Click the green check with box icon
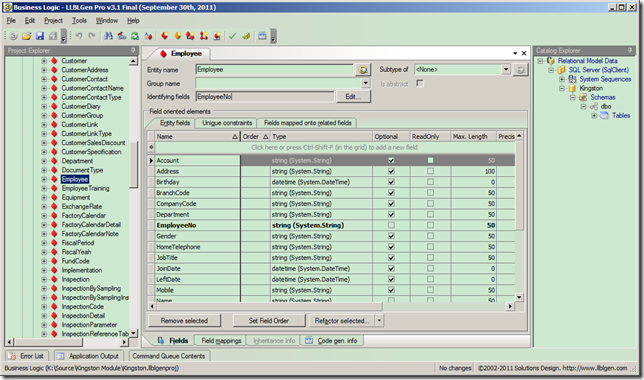644x380 pixels. (x=246, y=36)
